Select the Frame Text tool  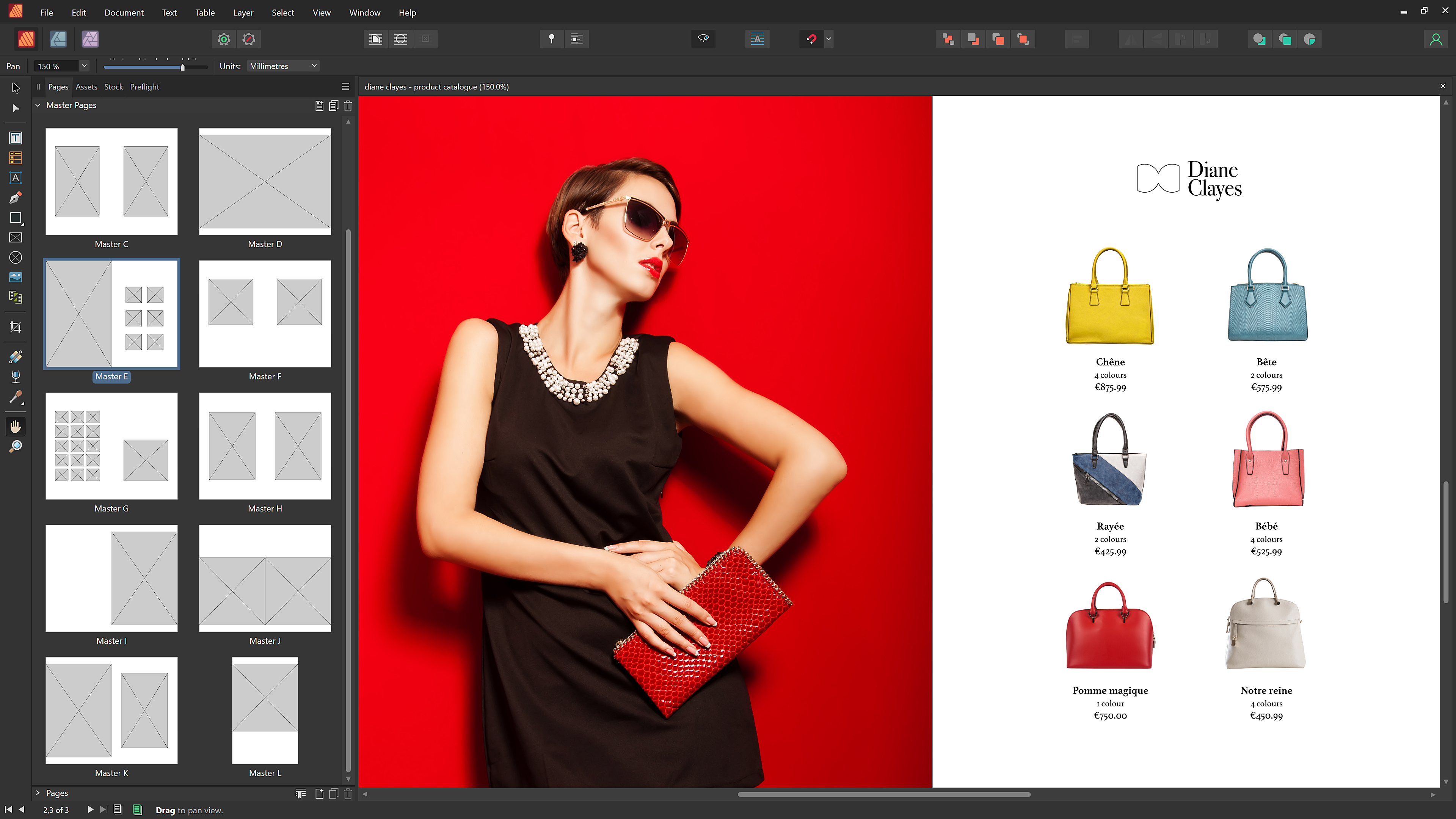click(x=15, y=137)
